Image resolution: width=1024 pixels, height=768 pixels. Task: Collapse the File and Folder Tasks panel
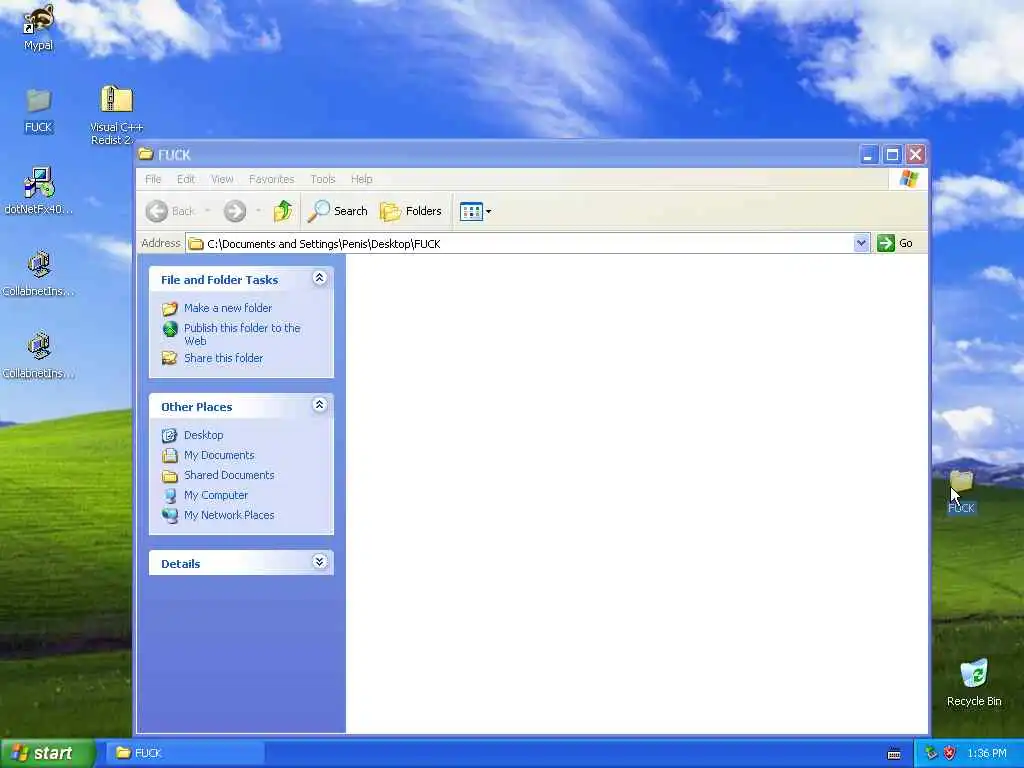coord(319,278)
